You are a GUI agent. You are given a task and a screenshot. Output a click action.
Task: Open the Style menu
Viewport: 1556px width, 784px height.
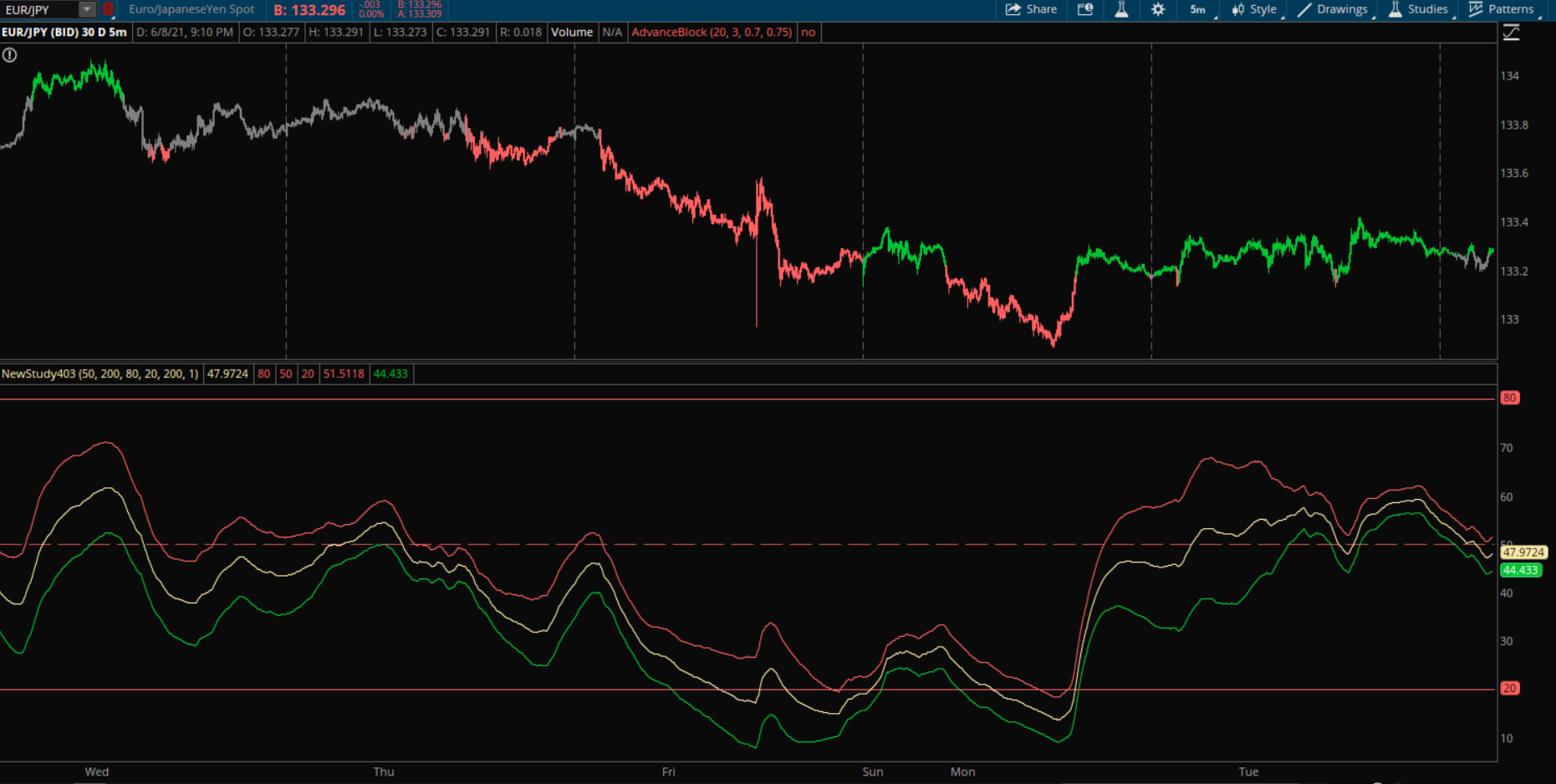1255,9
